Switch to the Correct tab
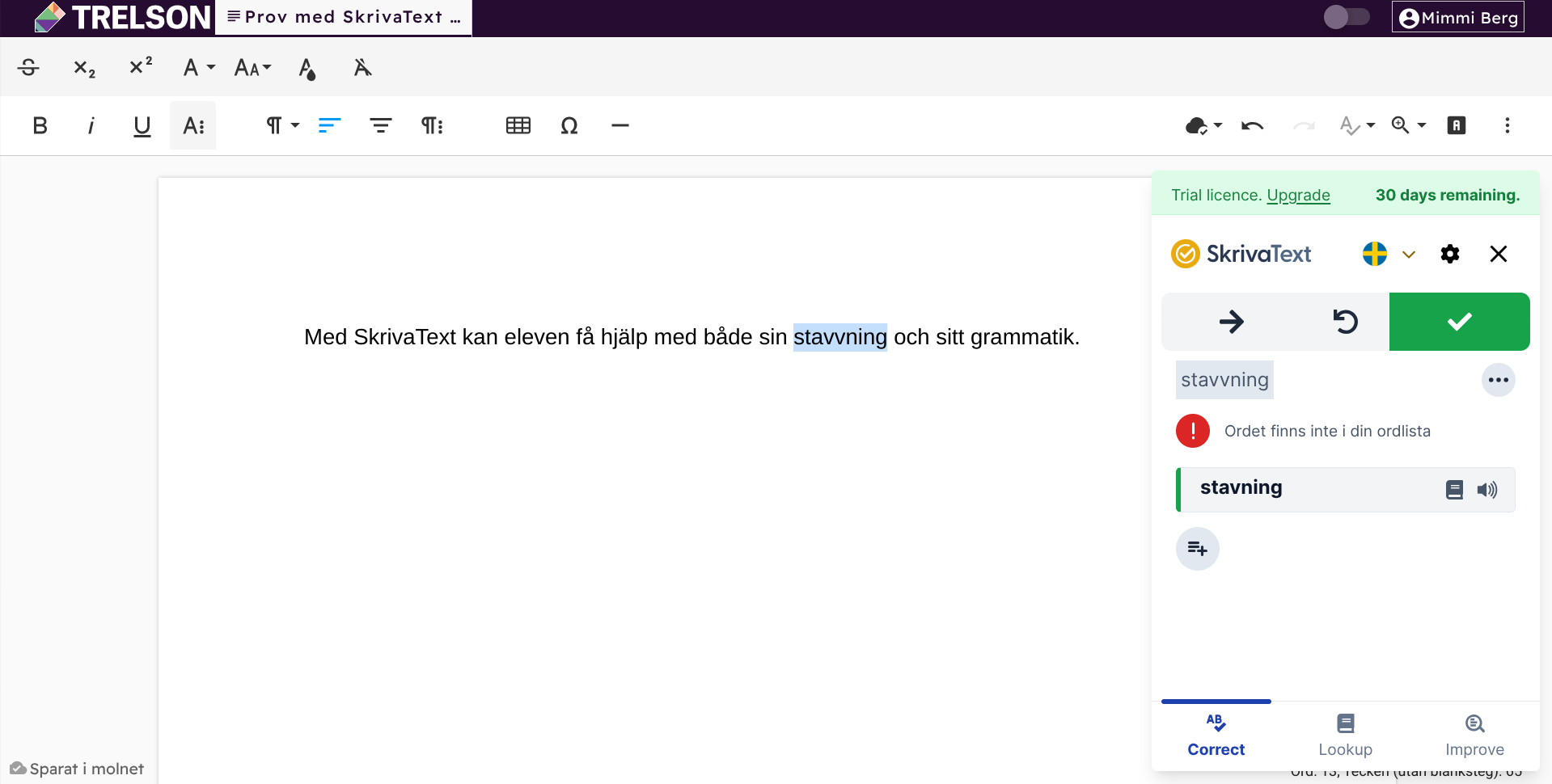This screenshot has height=784, width=1552. [x=1216, y=734]
